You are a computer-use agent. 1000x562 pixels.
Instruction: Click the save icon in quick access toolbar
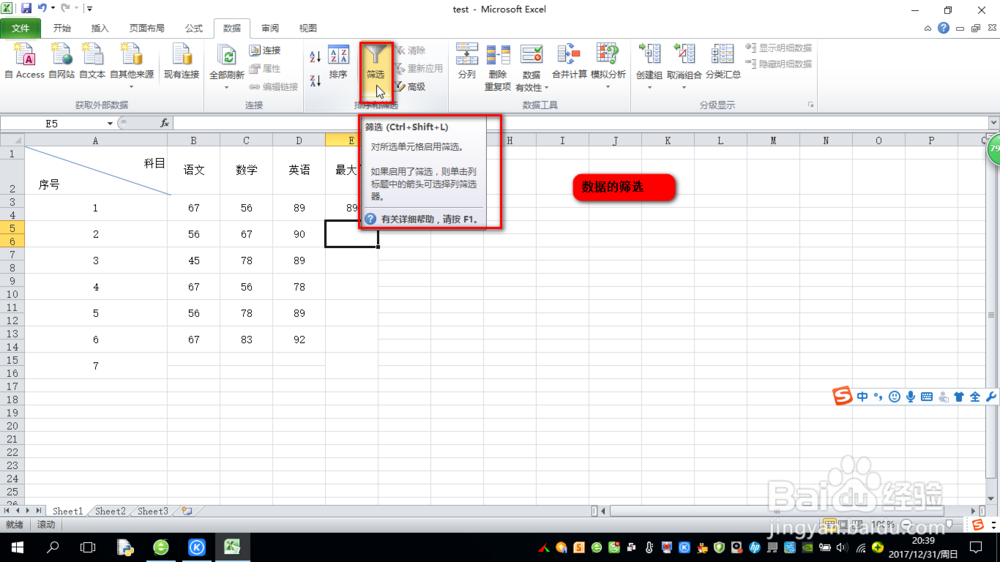pyautogui.click(x=26, y=8)
